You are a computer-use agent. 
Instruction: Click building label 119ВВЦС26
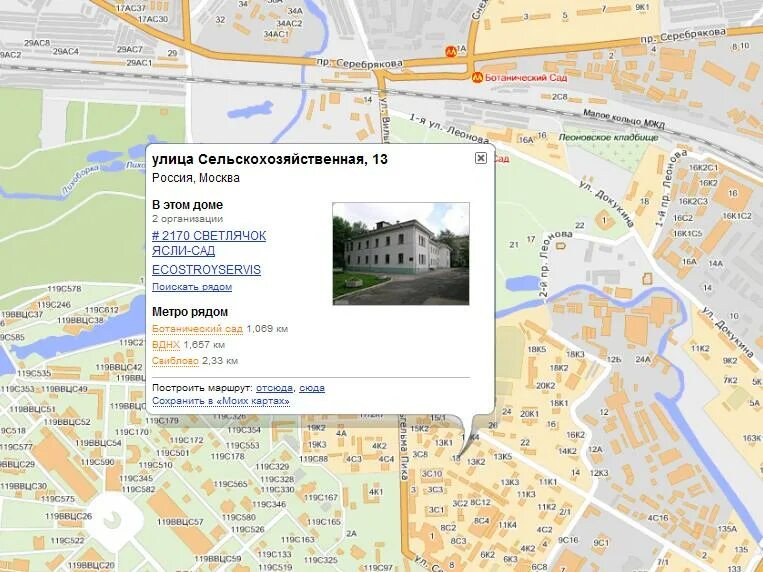pos(69,516)
